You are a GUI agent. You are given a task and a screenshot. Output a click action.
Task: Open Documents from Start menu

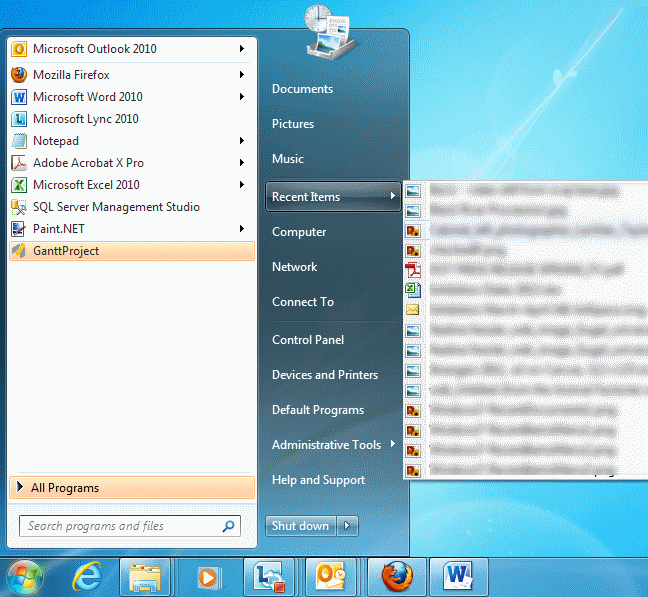click(303, 89)
